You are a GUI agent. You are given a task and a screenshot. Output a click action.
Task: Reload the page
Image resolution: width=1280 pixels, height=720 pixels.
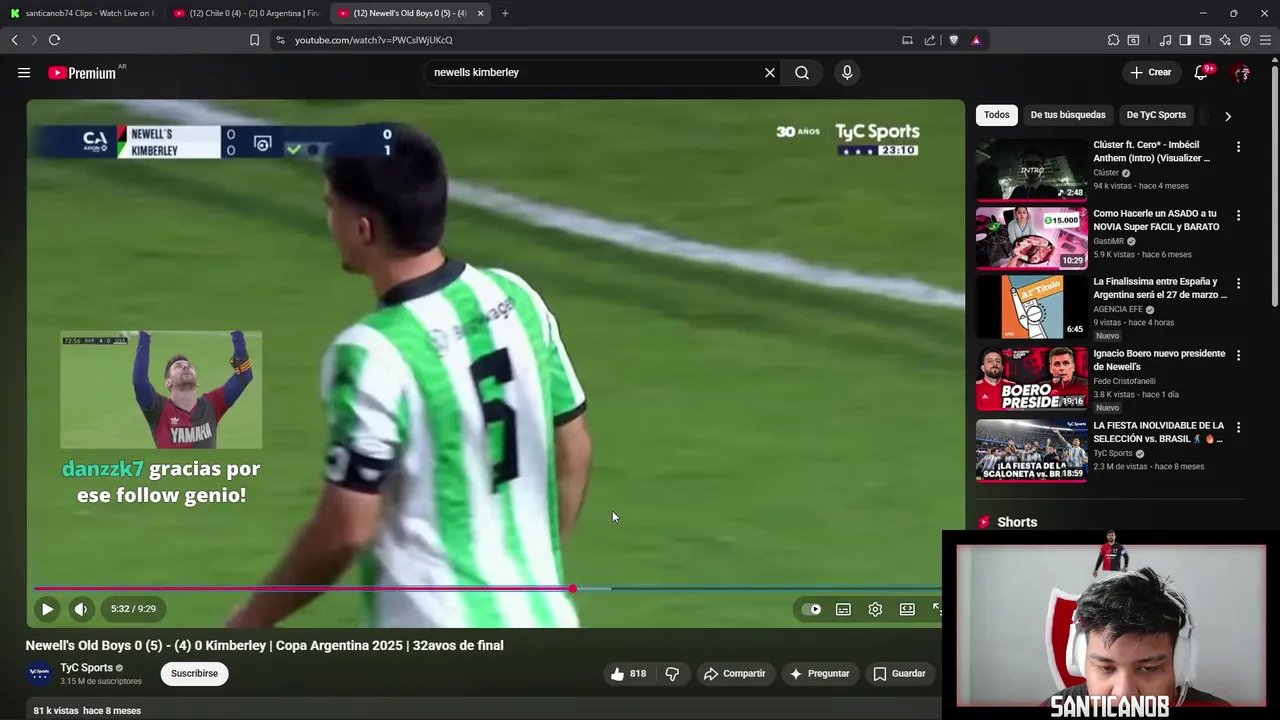coord(54,40)
